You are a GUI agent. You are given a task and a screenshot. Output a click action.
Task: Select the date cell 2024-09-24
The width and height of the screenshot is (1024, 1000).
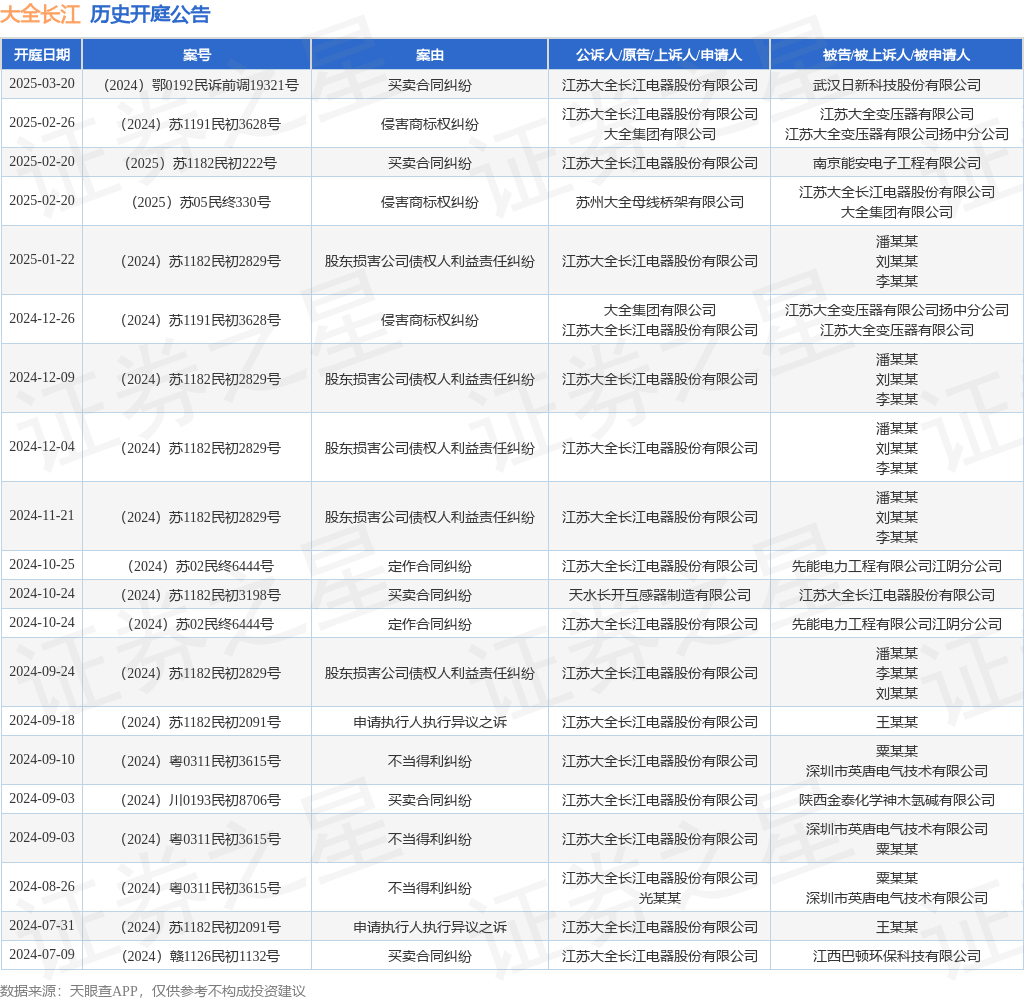(x=42, y=672)
